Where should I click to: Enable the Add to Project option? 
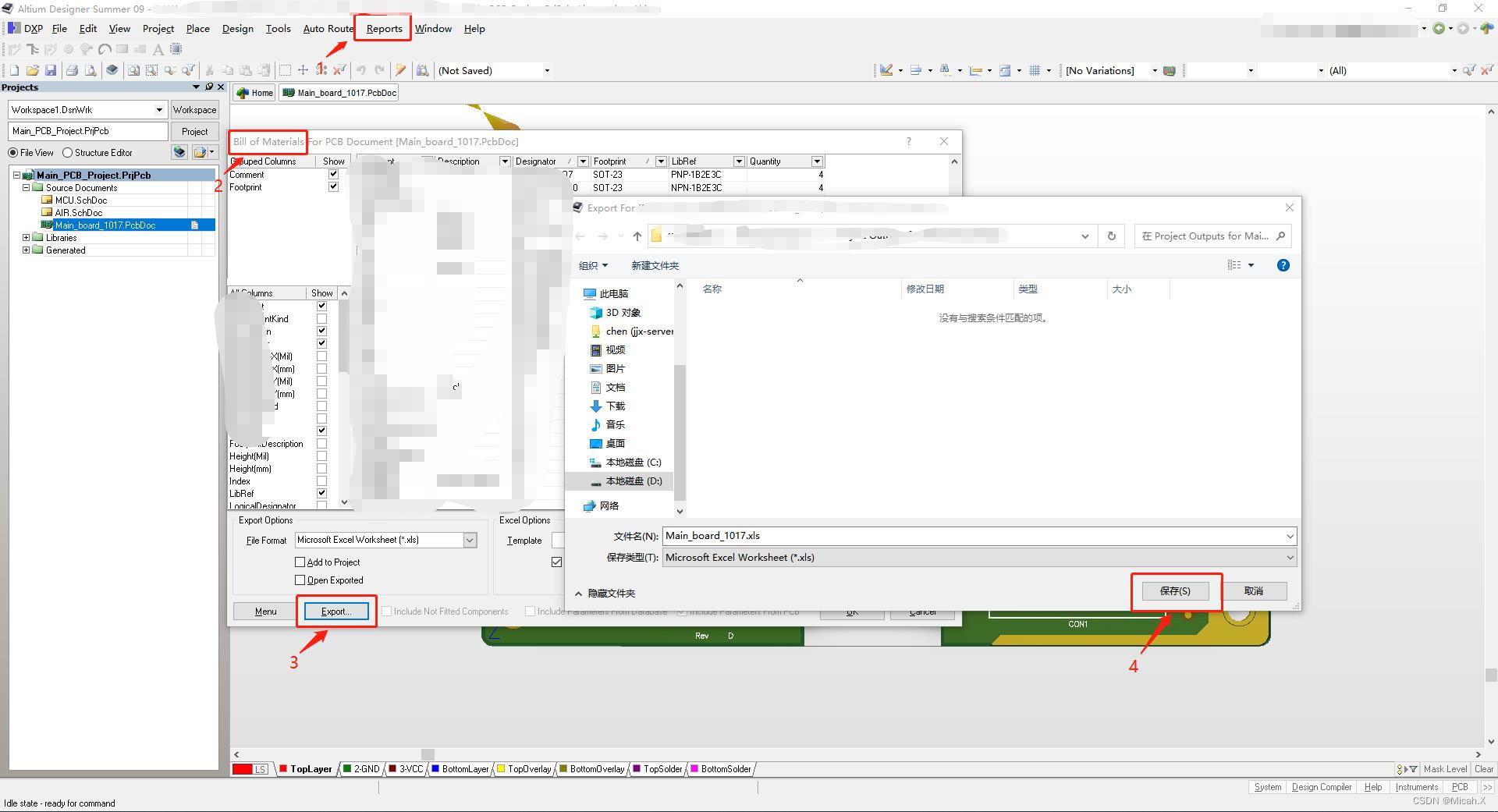[299, 562]
